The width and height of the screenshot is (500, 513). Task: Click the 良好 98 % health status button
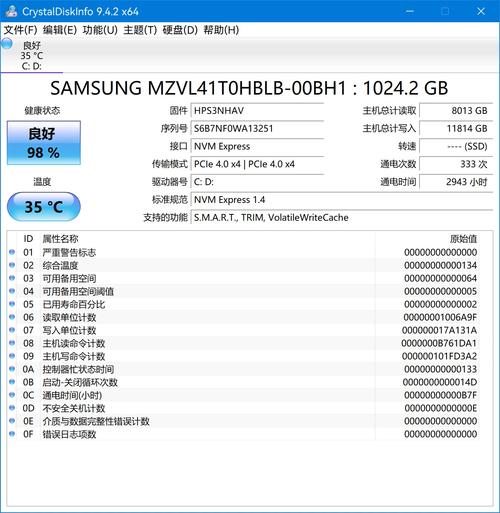point(44,143)
